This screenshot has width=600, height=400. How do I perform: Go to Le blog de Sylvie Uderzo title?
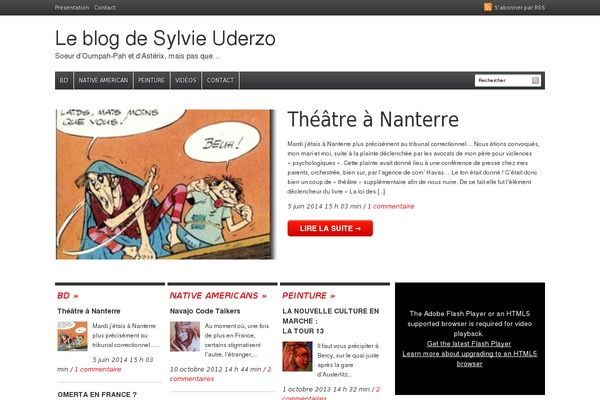(165, 38)
